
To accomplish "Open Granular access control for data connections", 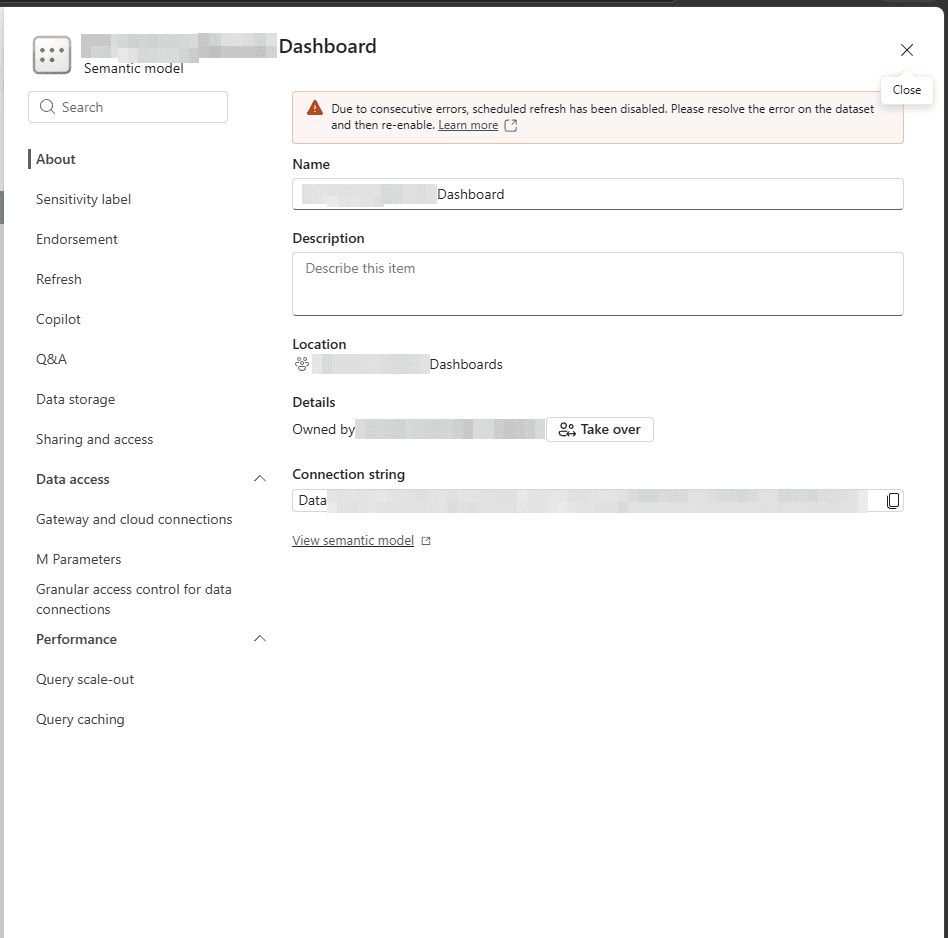I will pos(134,599).
